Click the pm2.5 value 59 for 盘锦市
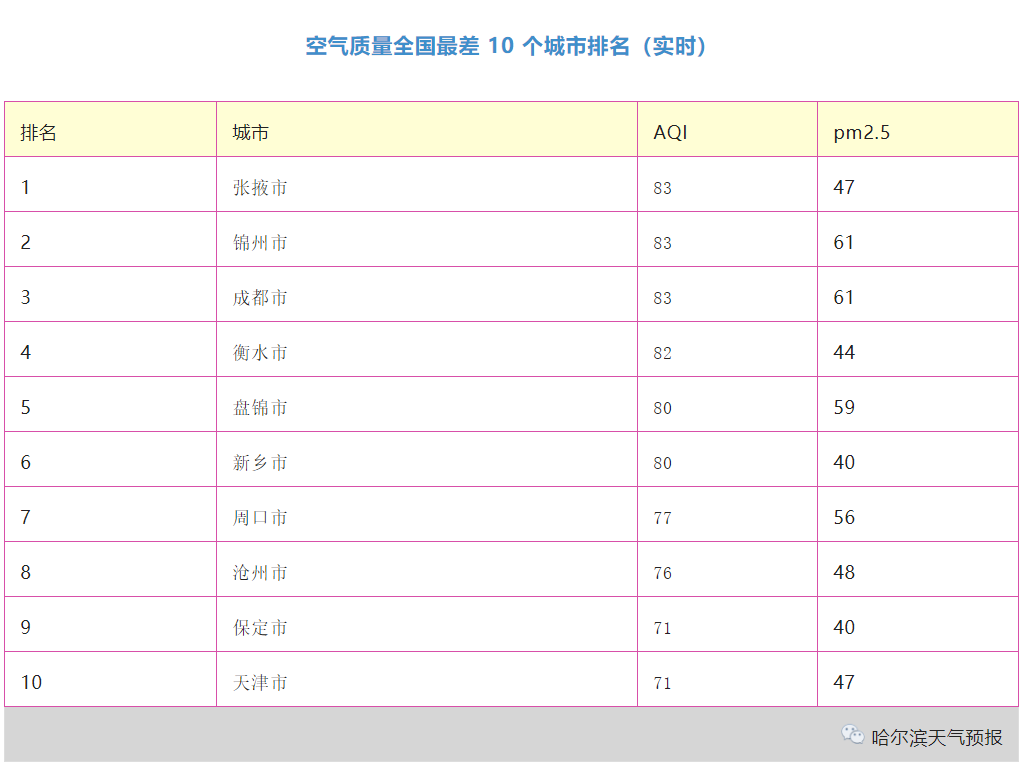The image size is (1020, 766). pos(844,407)
